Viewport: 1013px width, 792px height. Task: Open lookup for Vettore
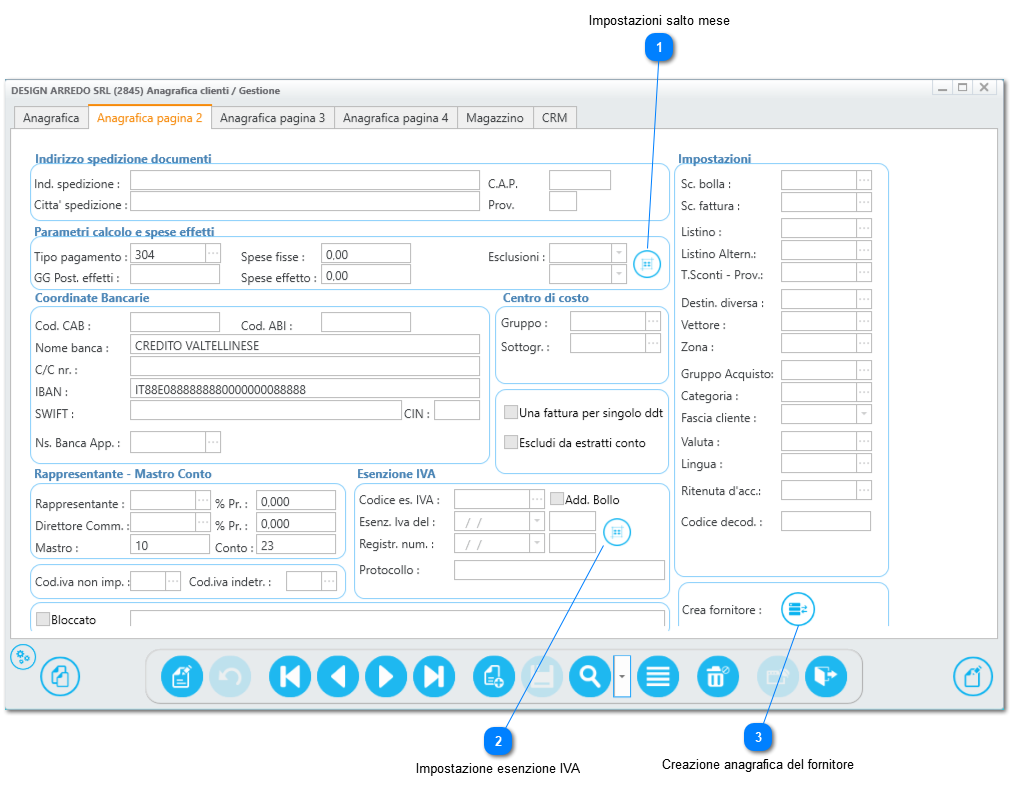pyautogui.click(x=864, y=321)
